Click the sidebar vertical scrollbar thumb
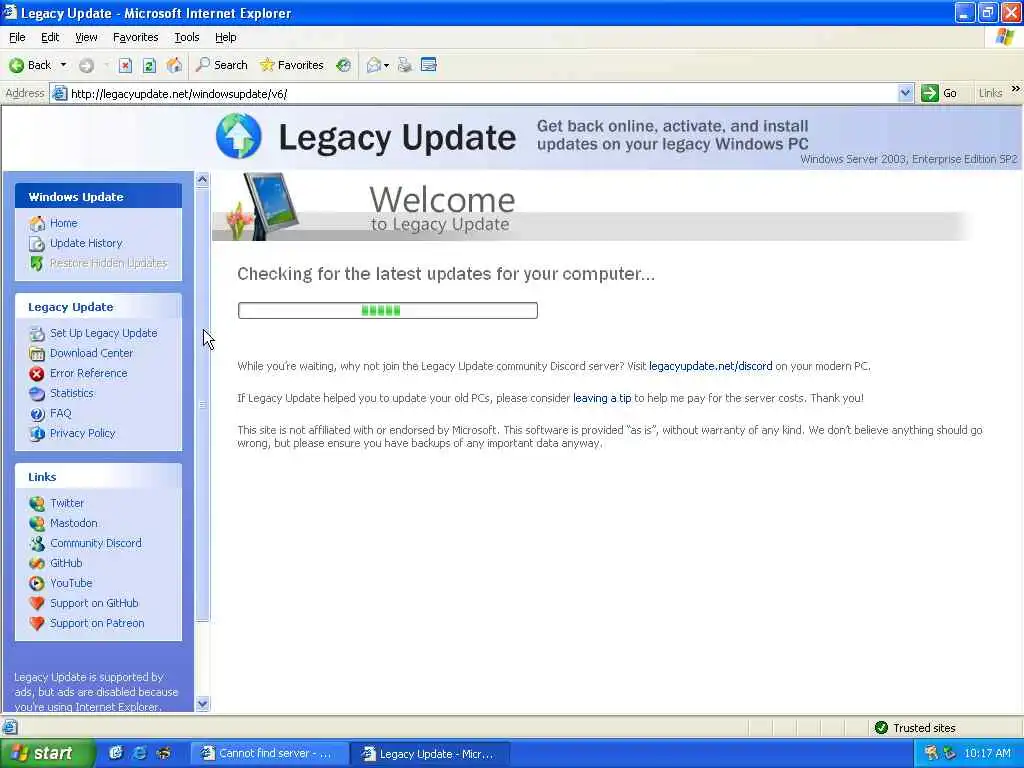 pyautogui.click(x=202, y=405)
